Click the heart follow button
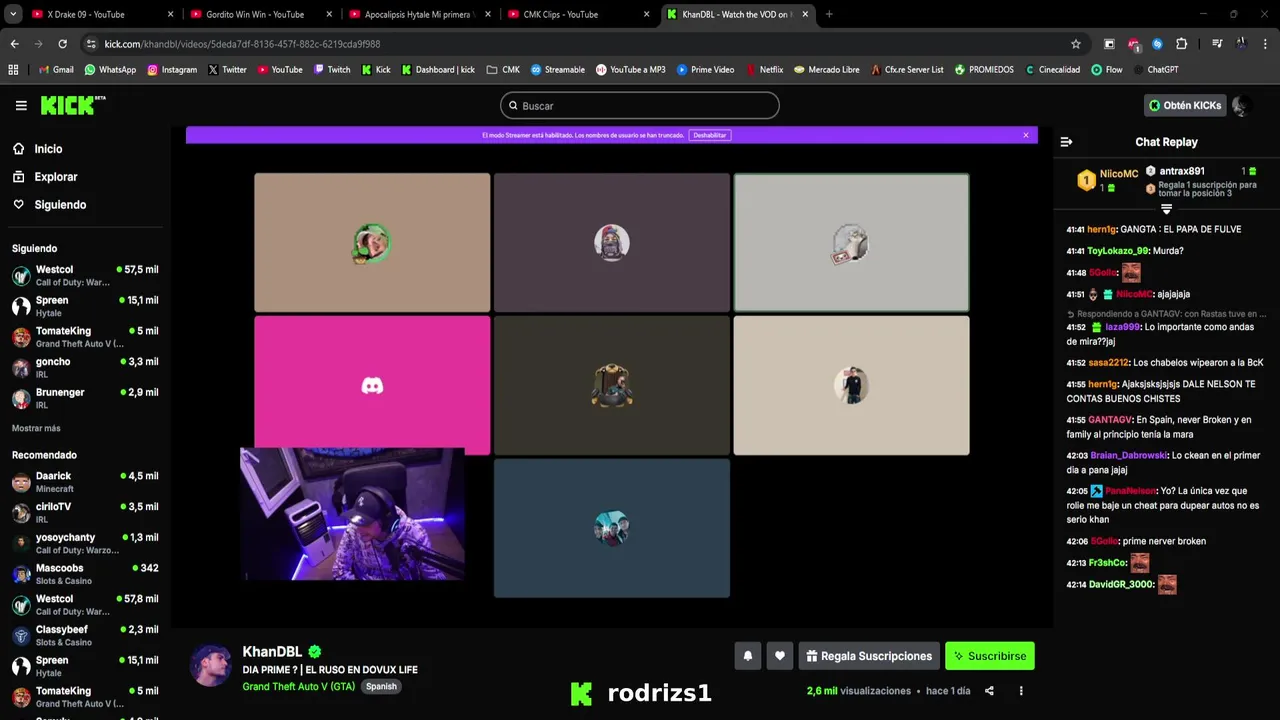1280x720 pixels. click(780, 656)
